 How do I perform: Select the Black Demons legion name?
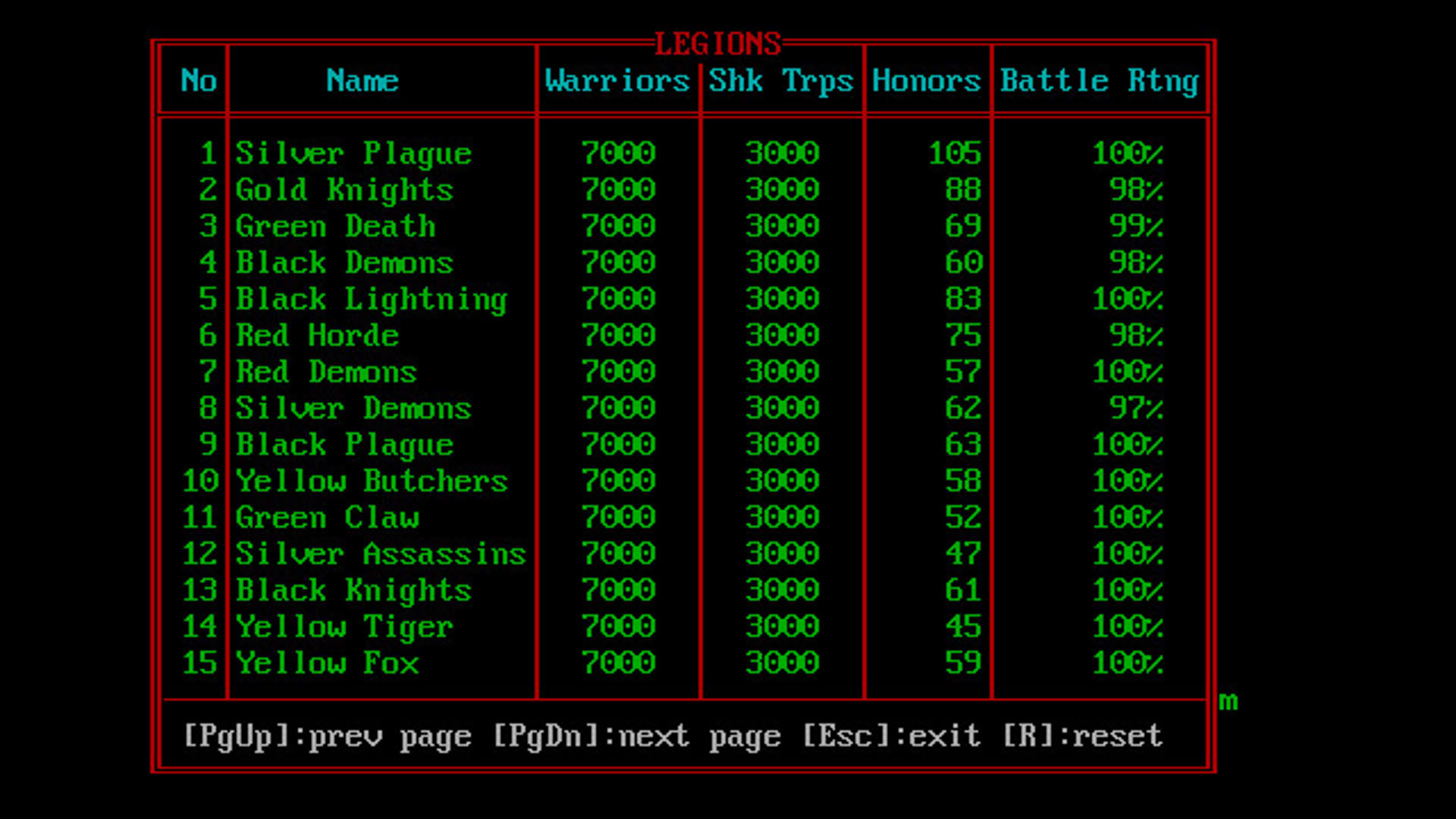[x=344, y=263]
